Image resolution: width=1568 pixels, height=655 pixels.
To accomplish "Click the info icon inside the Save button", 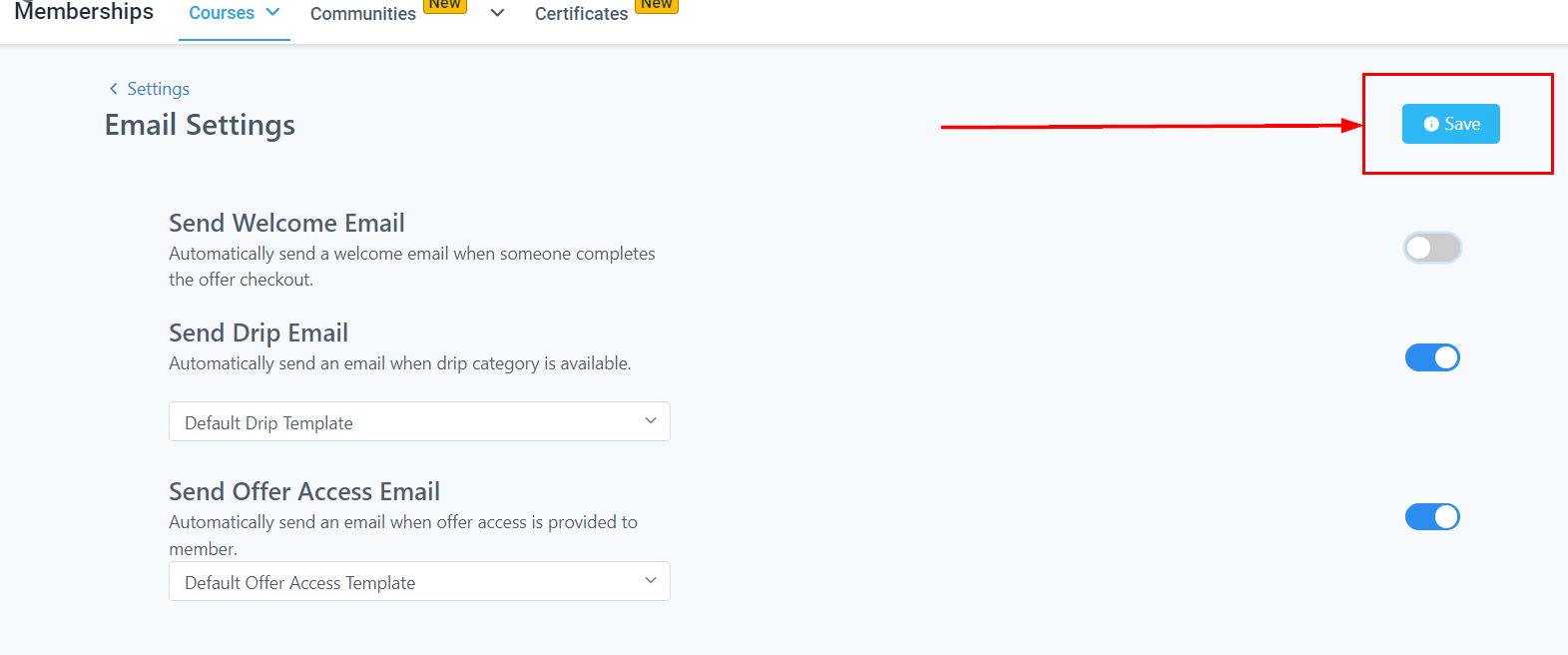I will click(1431, 124).
